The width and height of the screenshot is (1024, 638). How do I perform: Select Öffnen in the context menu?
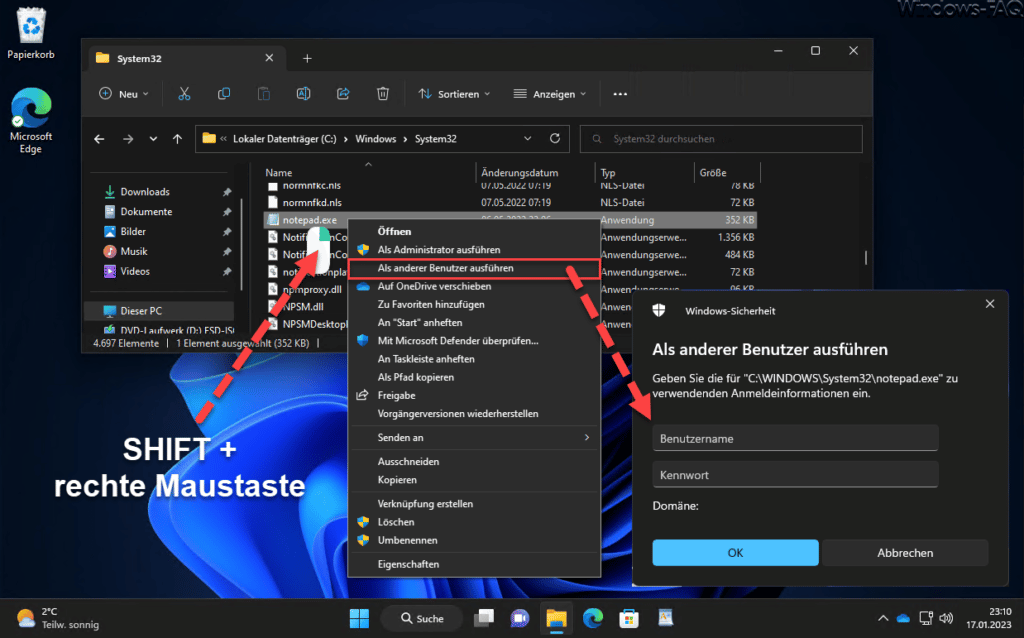[475, 231]
